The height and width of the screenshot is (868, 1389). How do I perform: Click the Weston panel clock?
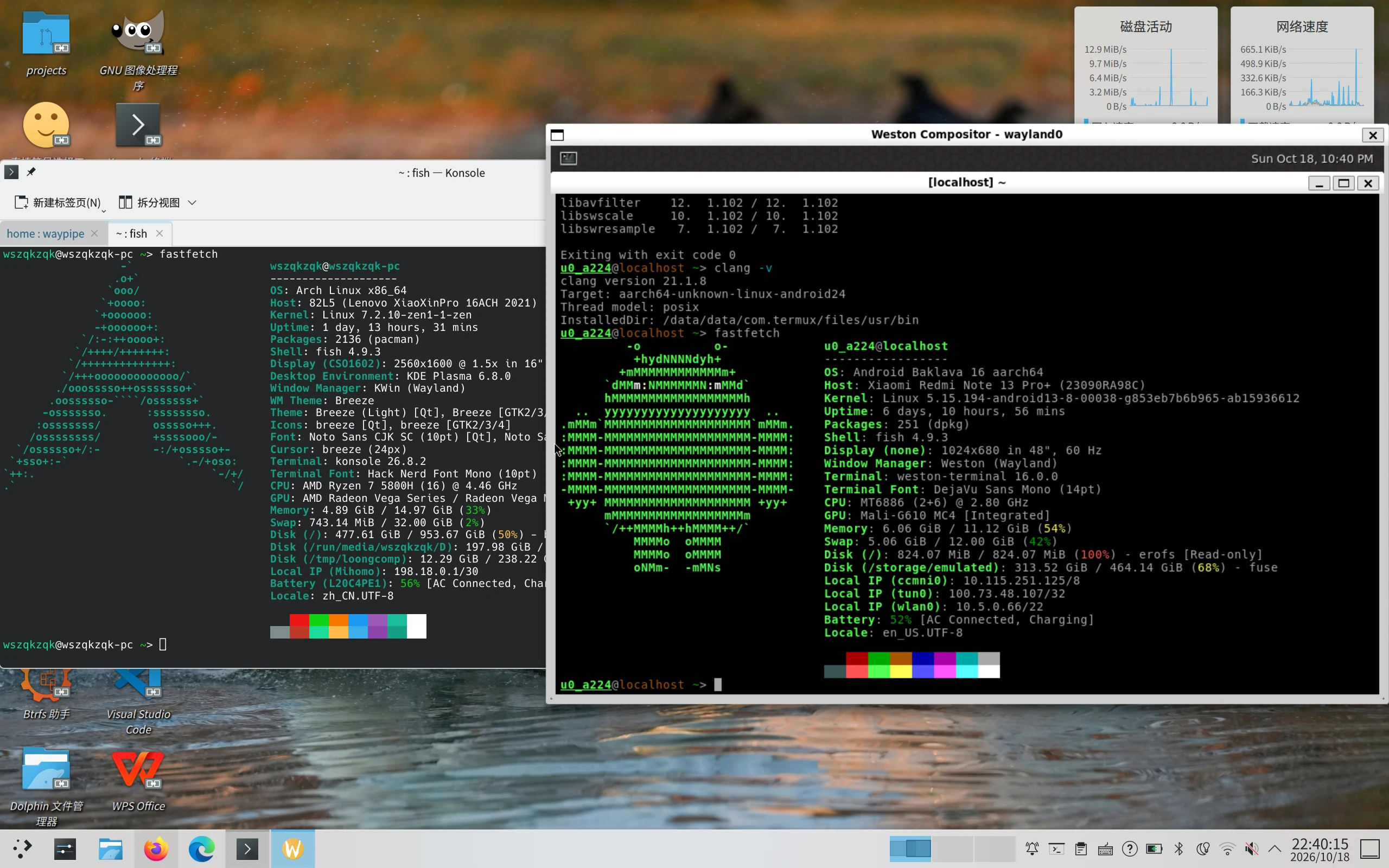click(1311, 158)
